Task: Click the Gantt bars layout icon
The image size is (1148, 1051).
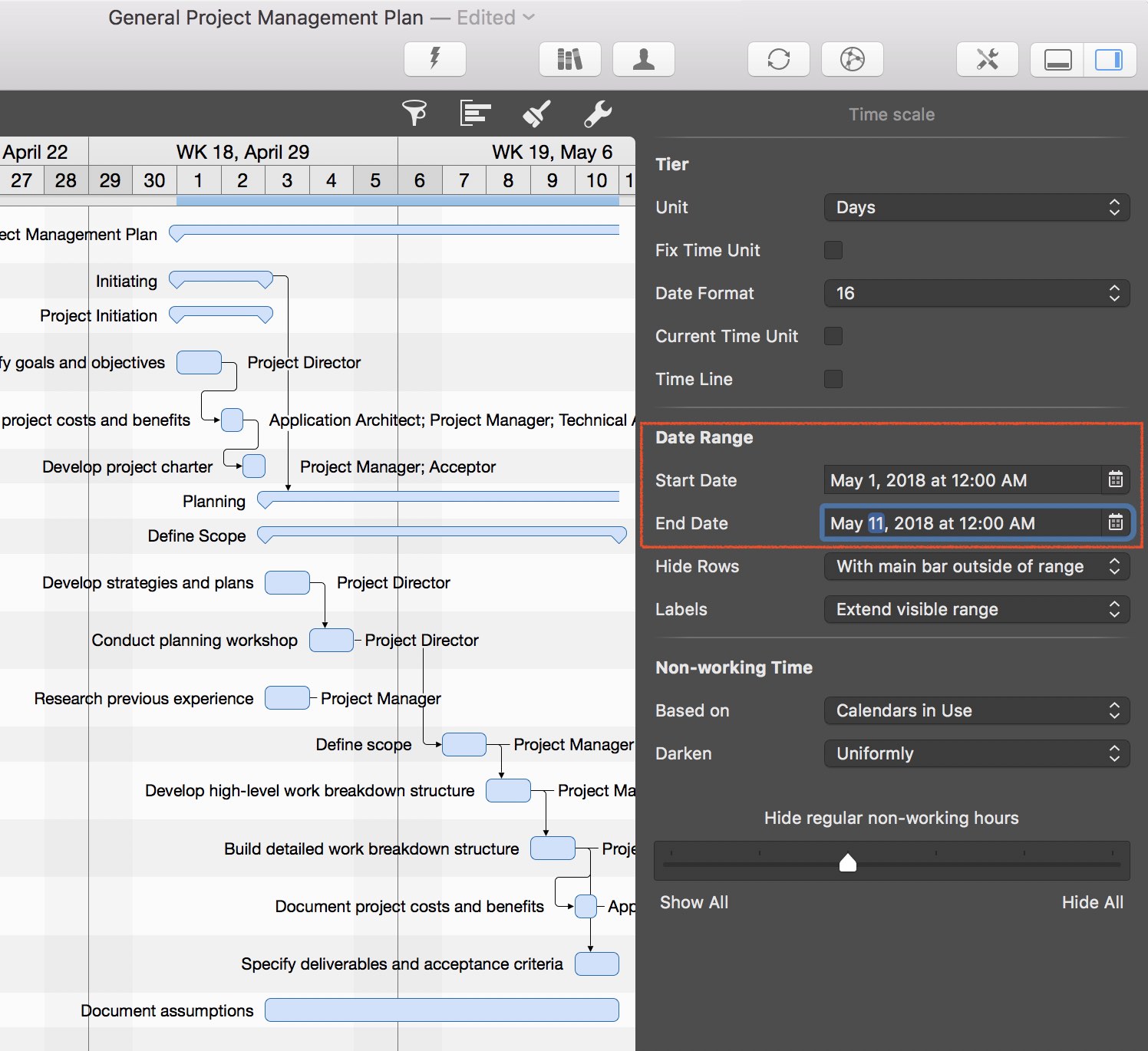Action: (x=475, y=114)
